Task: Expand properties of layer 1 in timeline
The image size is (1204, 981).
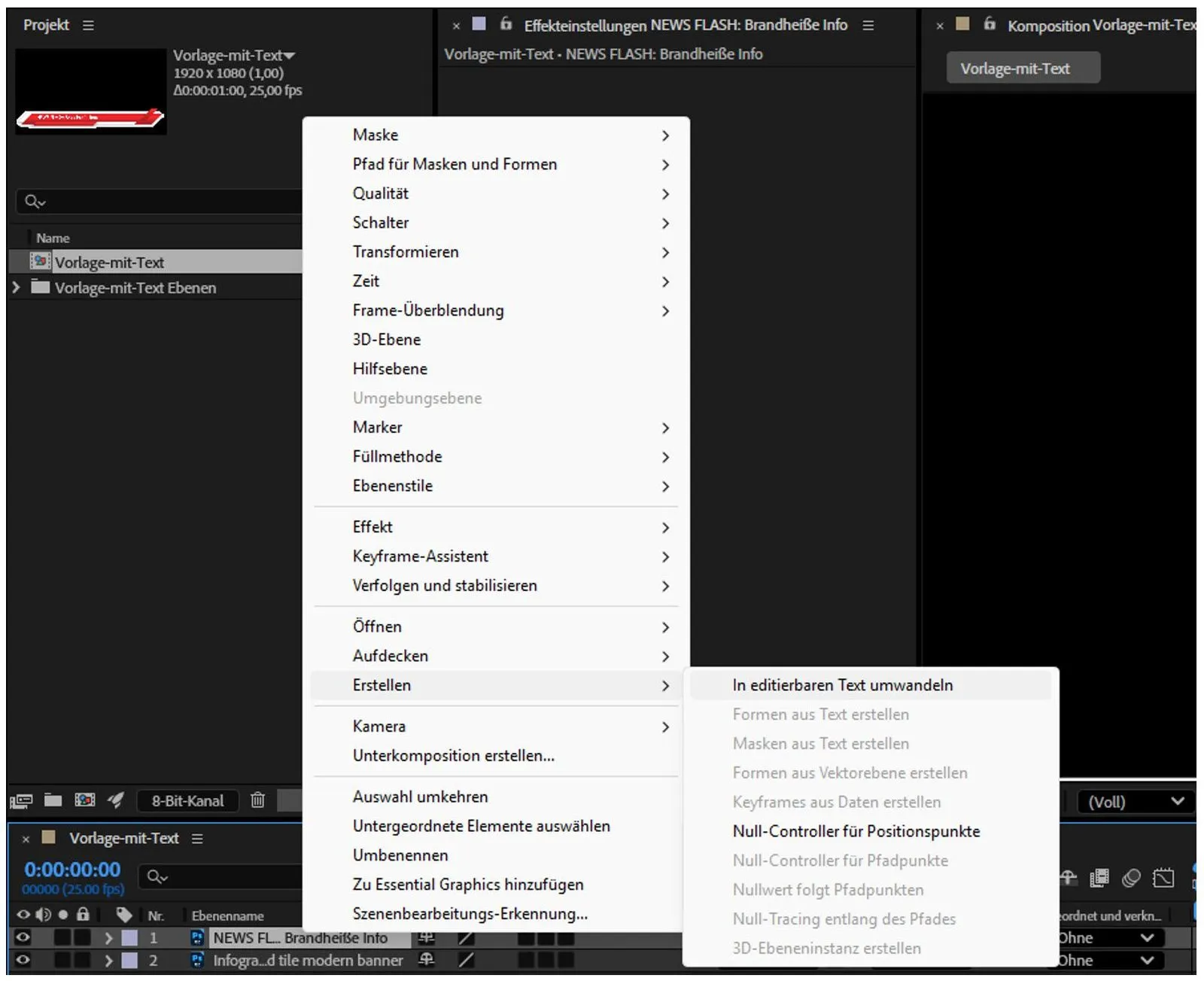Action: tap(108, 938)
